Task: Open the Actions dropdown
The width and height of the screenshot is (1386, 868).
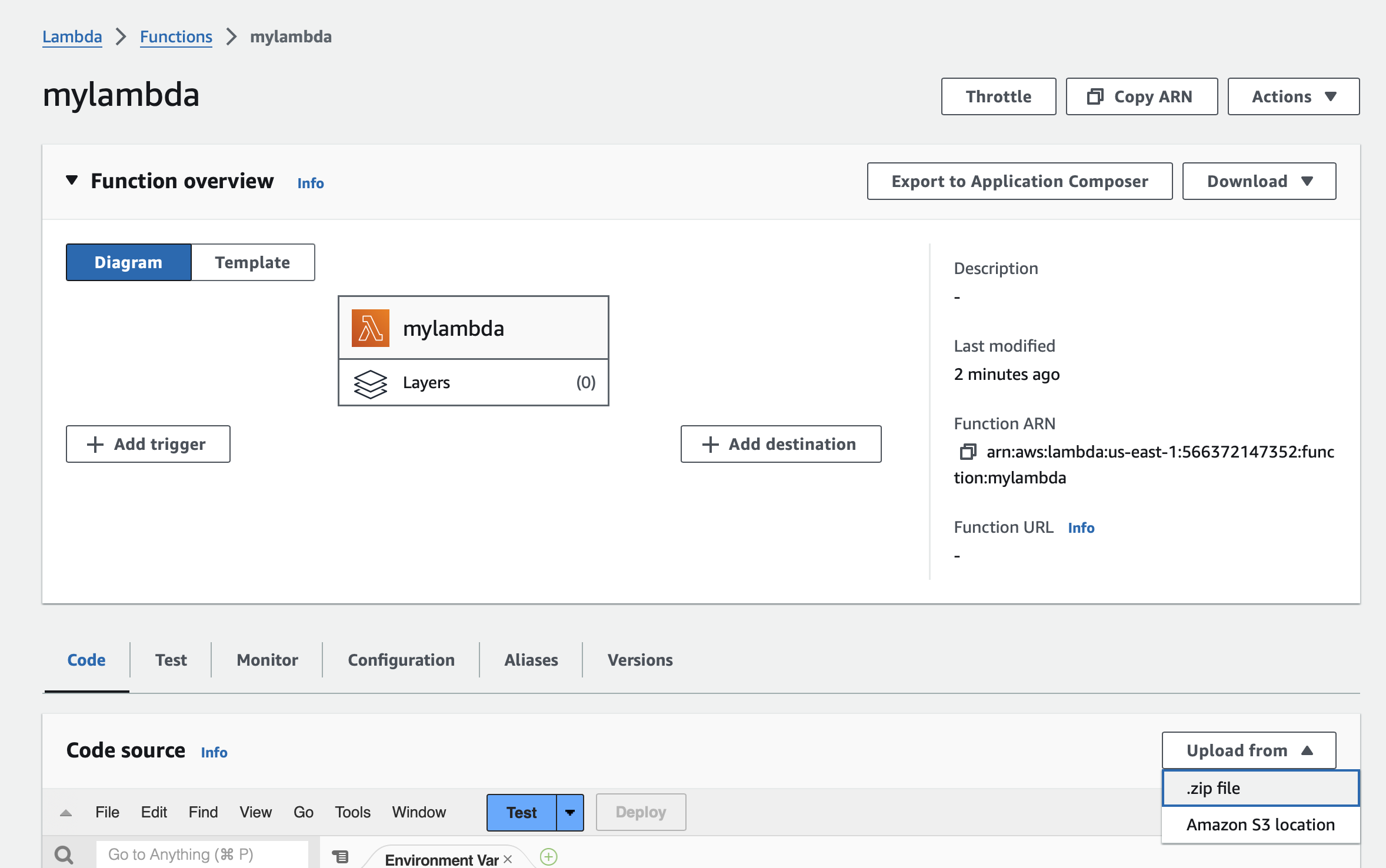Action: click(1294, 96)
